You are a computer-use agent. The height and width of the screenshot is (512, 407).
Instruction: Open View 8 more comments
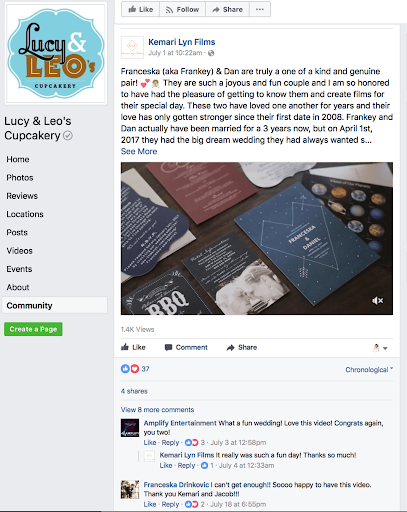tap(157, 410)
